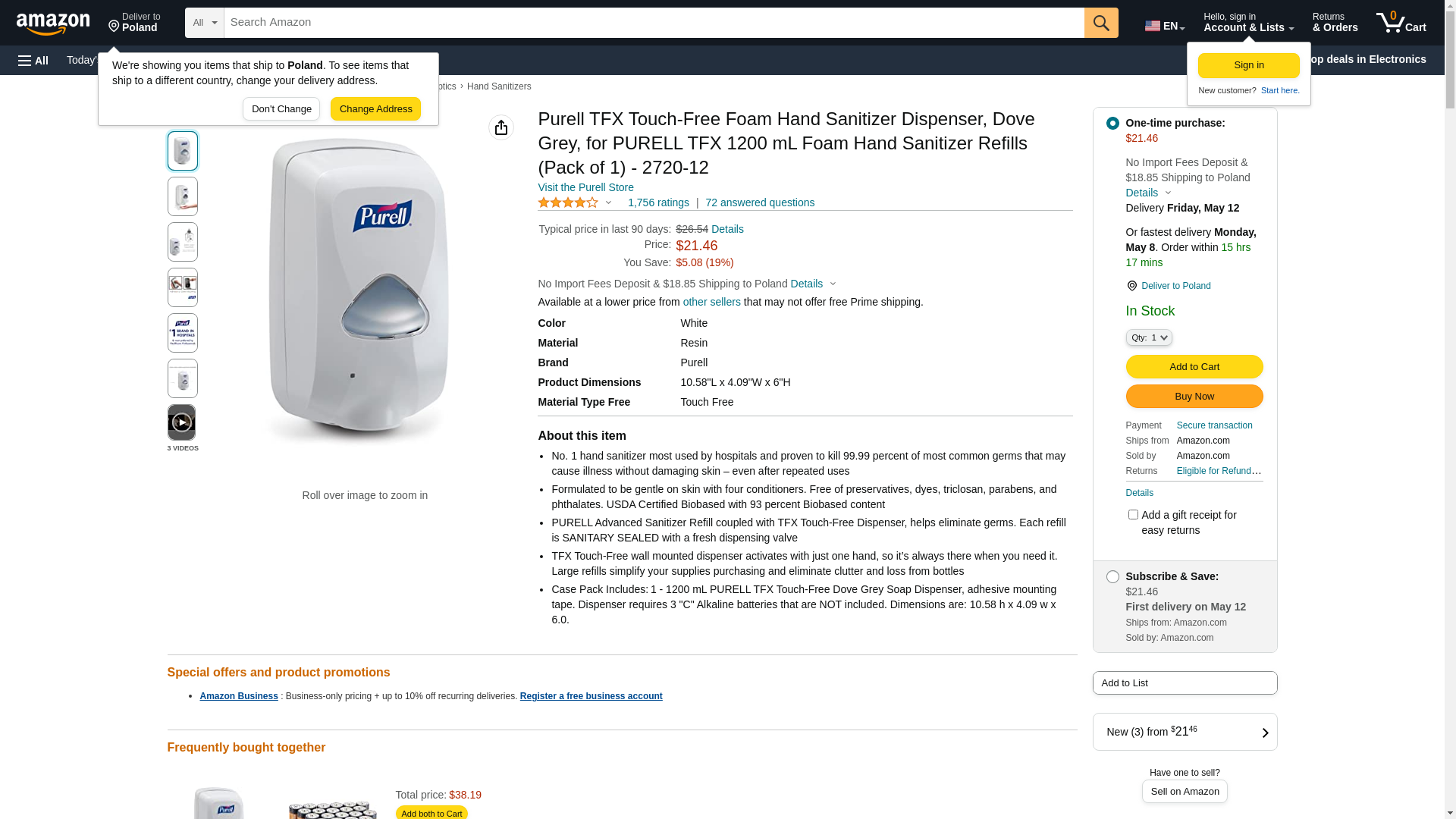Open the shopping cart

click(x=1401, y=23)
